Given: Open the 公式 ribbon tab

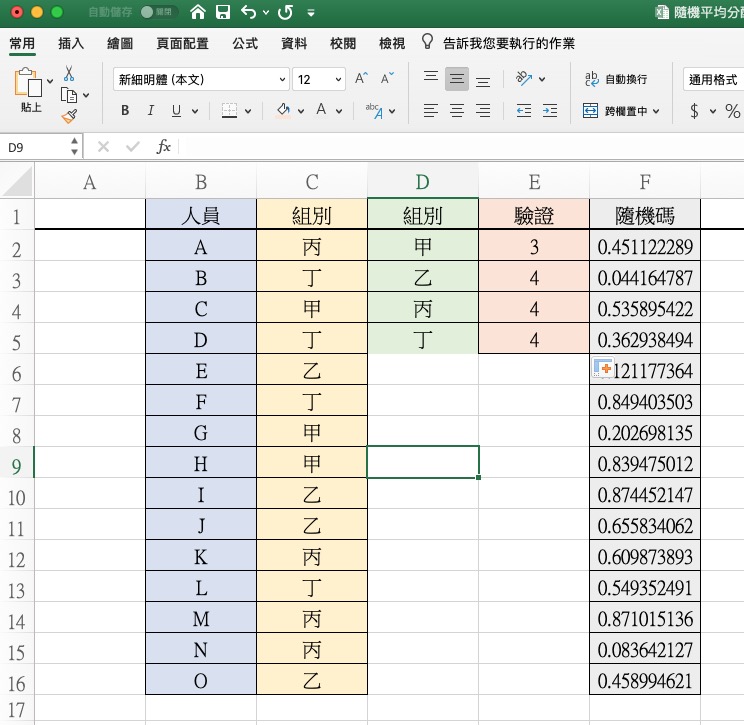Looking at the screenshot, I should 245,44.
